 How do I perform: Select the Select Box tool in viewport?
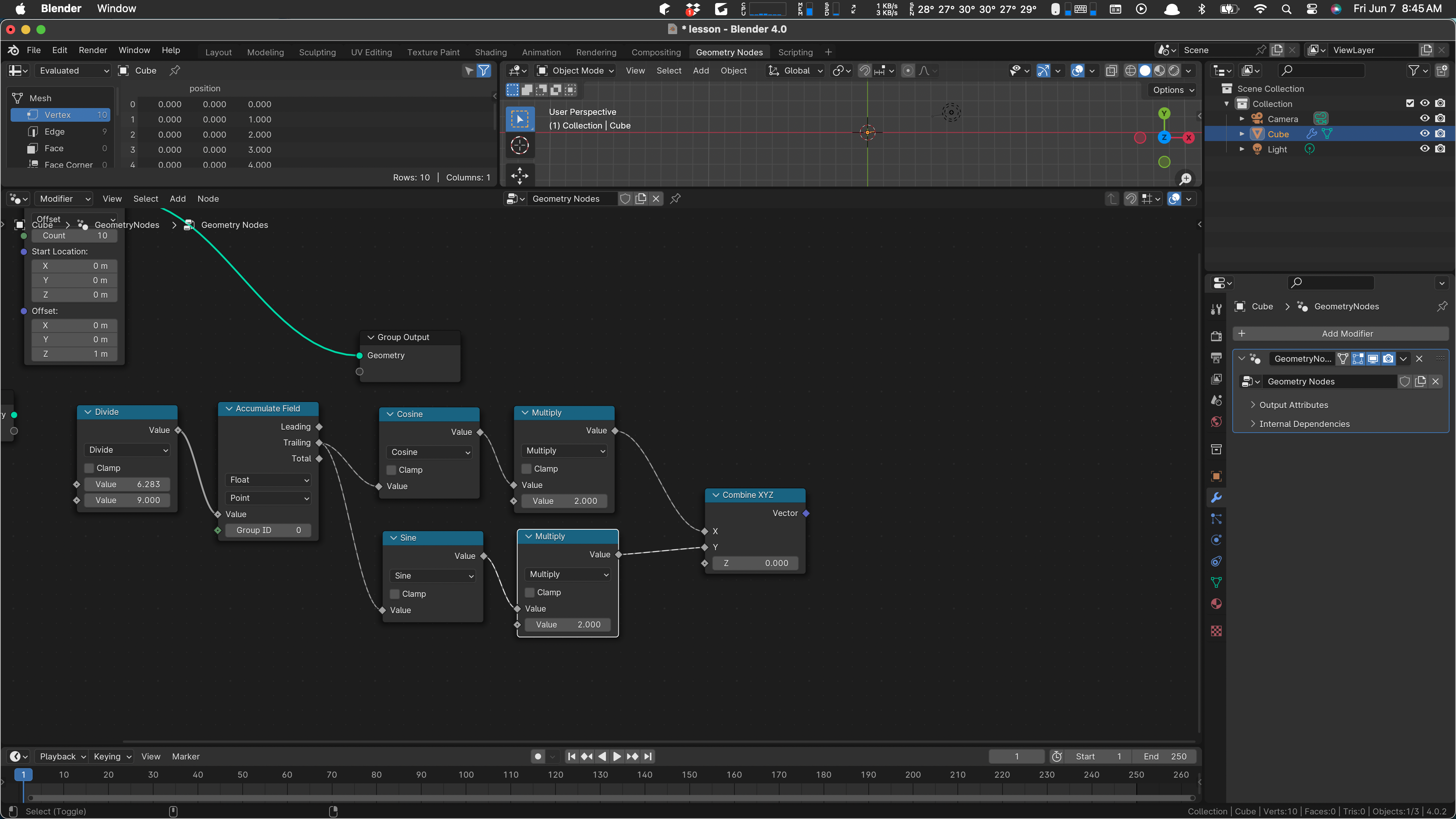(x=519, y=119)
